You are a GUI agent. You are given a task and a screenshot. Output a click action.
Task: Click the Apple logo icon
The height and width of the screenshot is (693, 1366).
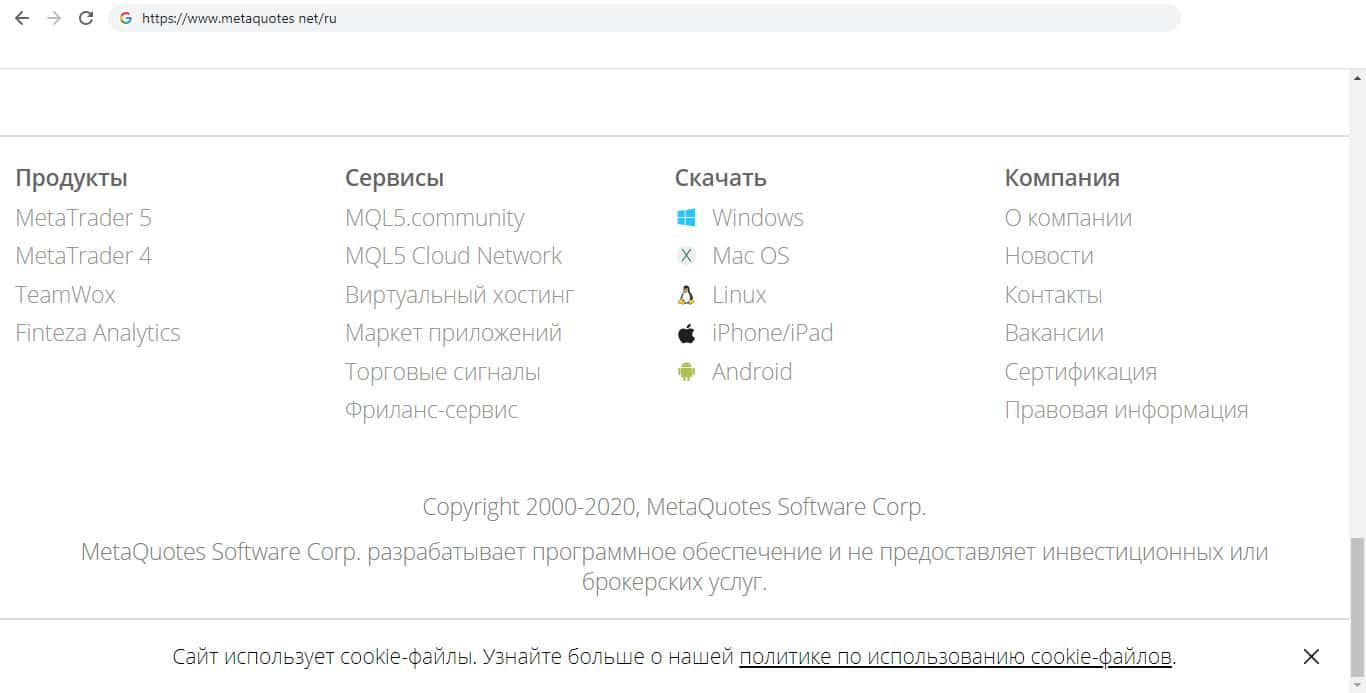[686, 333]
